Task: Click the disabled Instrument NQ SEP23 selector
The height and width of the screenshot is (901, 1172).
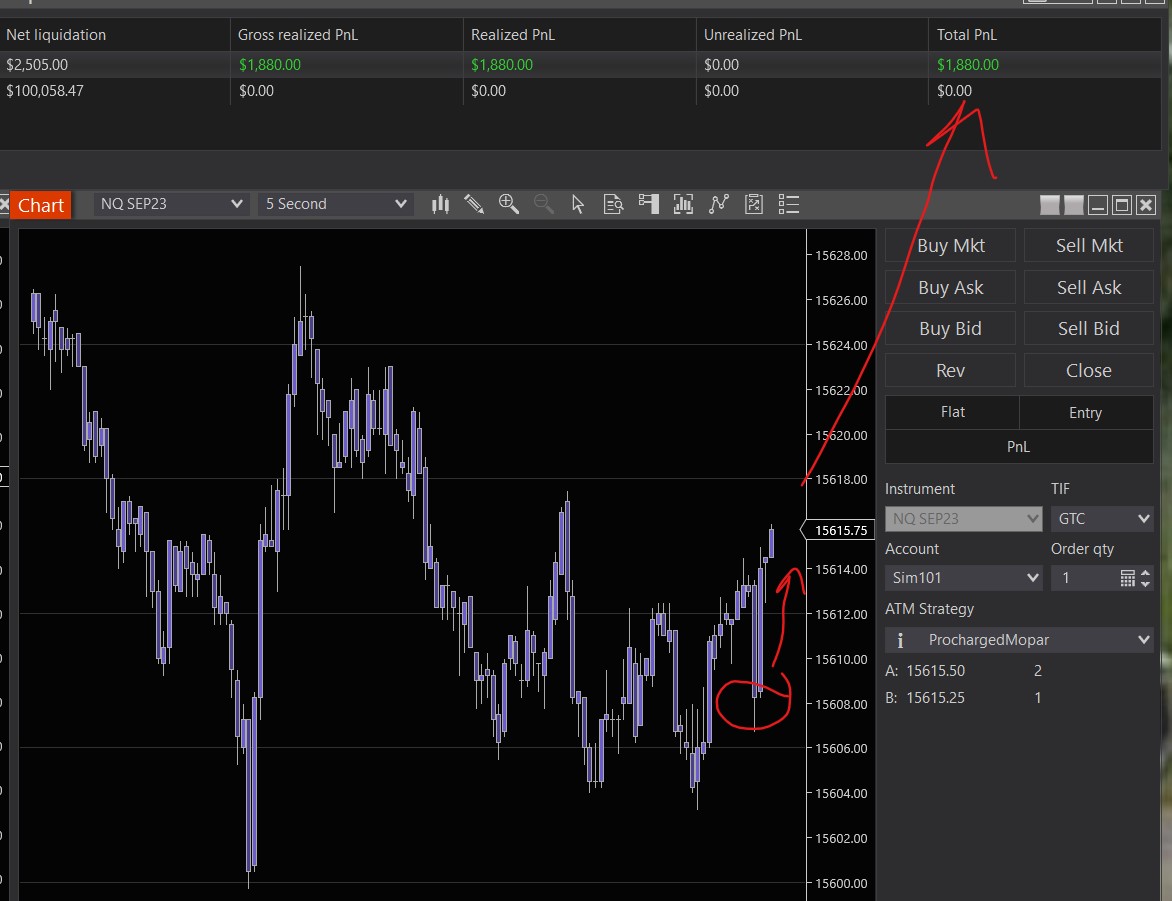Action: (x=963, y=519)
